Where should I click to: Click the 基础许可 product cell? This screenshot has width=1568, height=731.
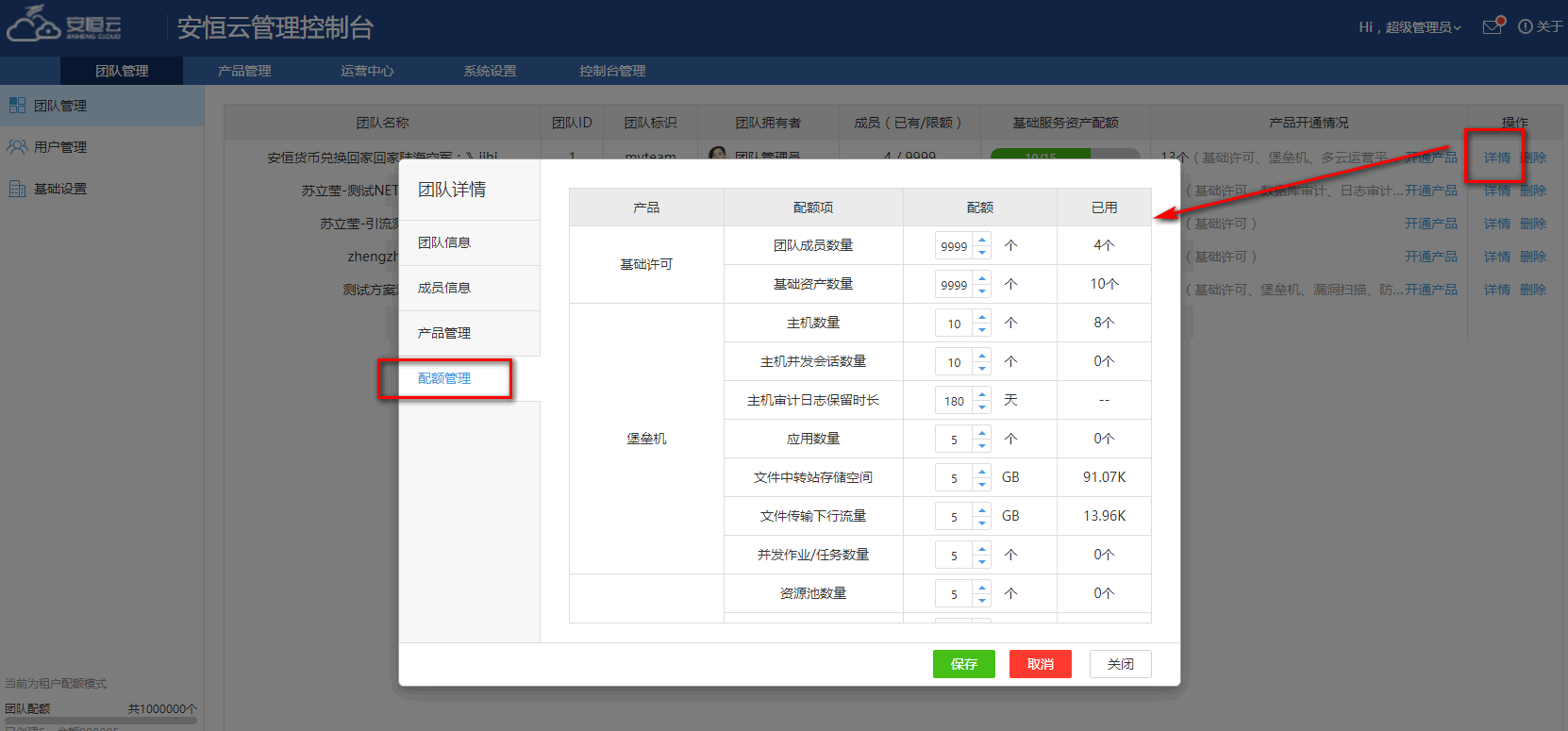[646, 264]
